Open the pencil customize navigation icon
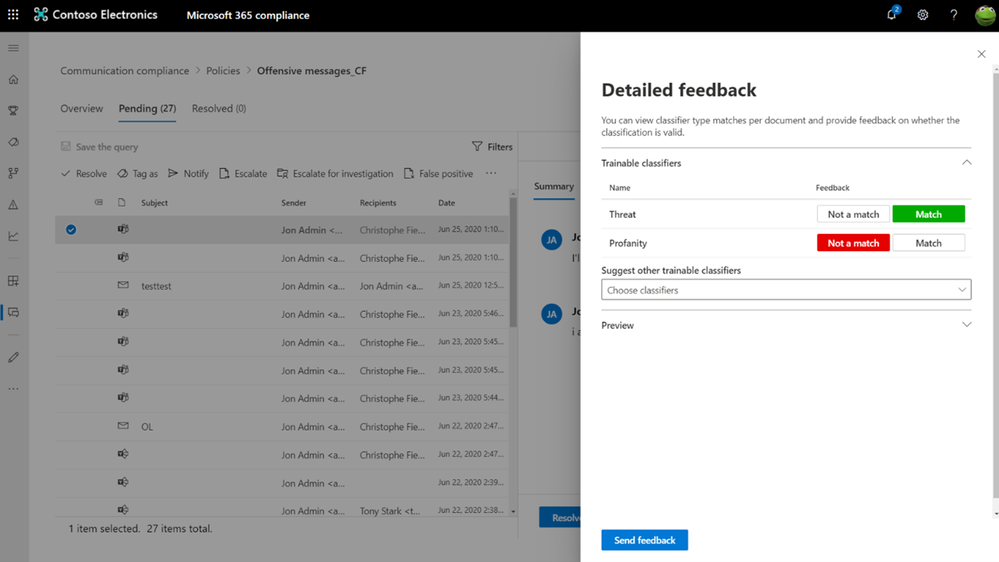Image resolution: width=999 pixels, height=562 pixels. click(x=13, y=357)
